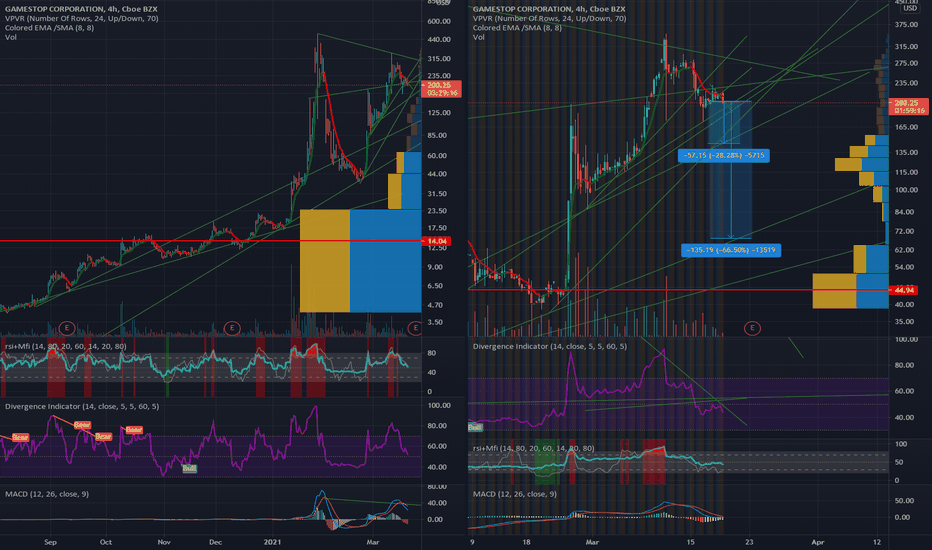Image resolution: width=932 pixels, height=550 pixels.
Task: Select the Bull label on left Divergence Indicator
Action: pos(189,469)
